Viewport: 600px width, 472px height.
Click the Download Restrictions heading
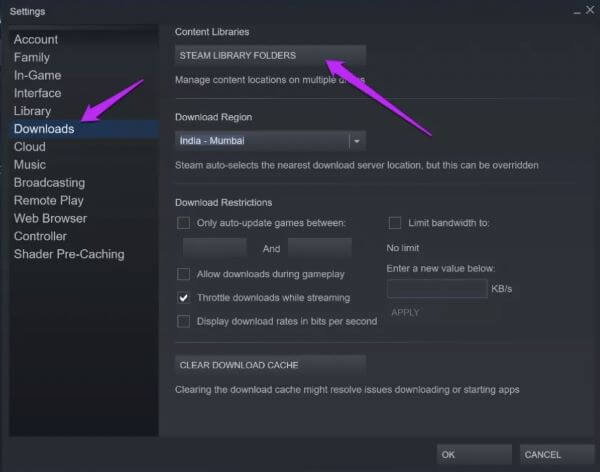[x=223, y=203]
